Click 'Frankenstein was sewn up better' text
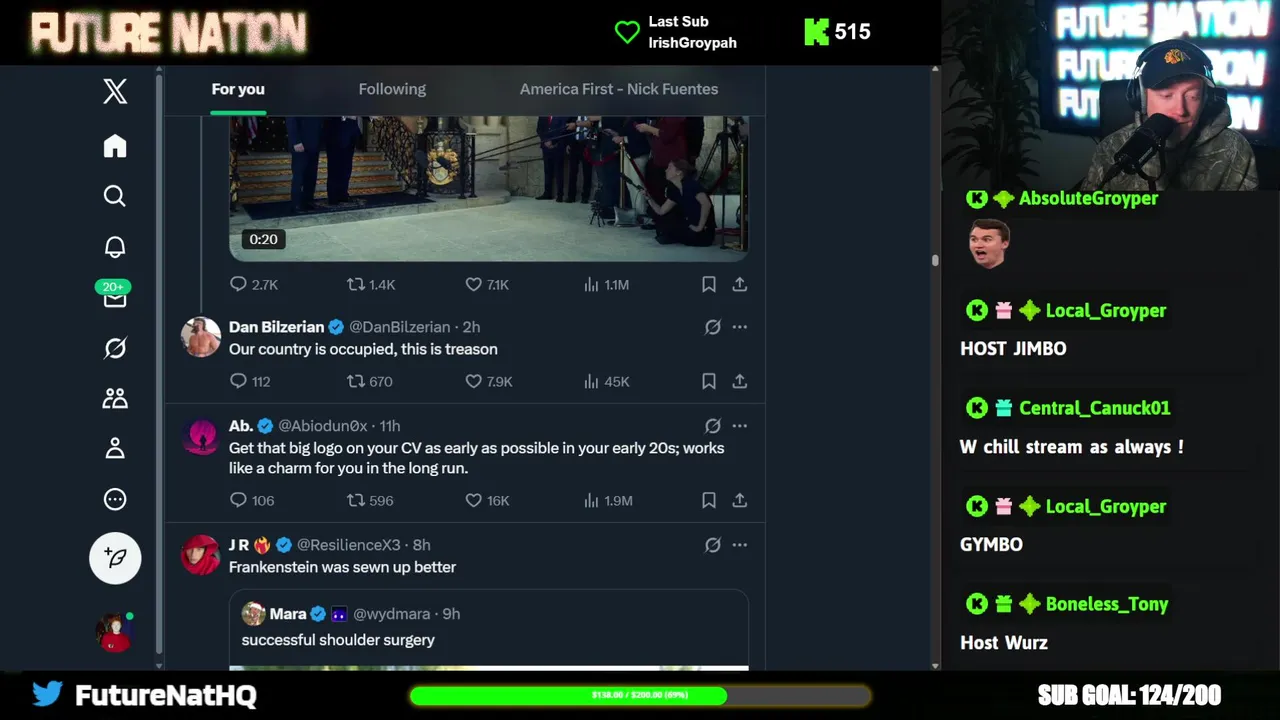This screenshot has width=1280, height=720. 342,567
